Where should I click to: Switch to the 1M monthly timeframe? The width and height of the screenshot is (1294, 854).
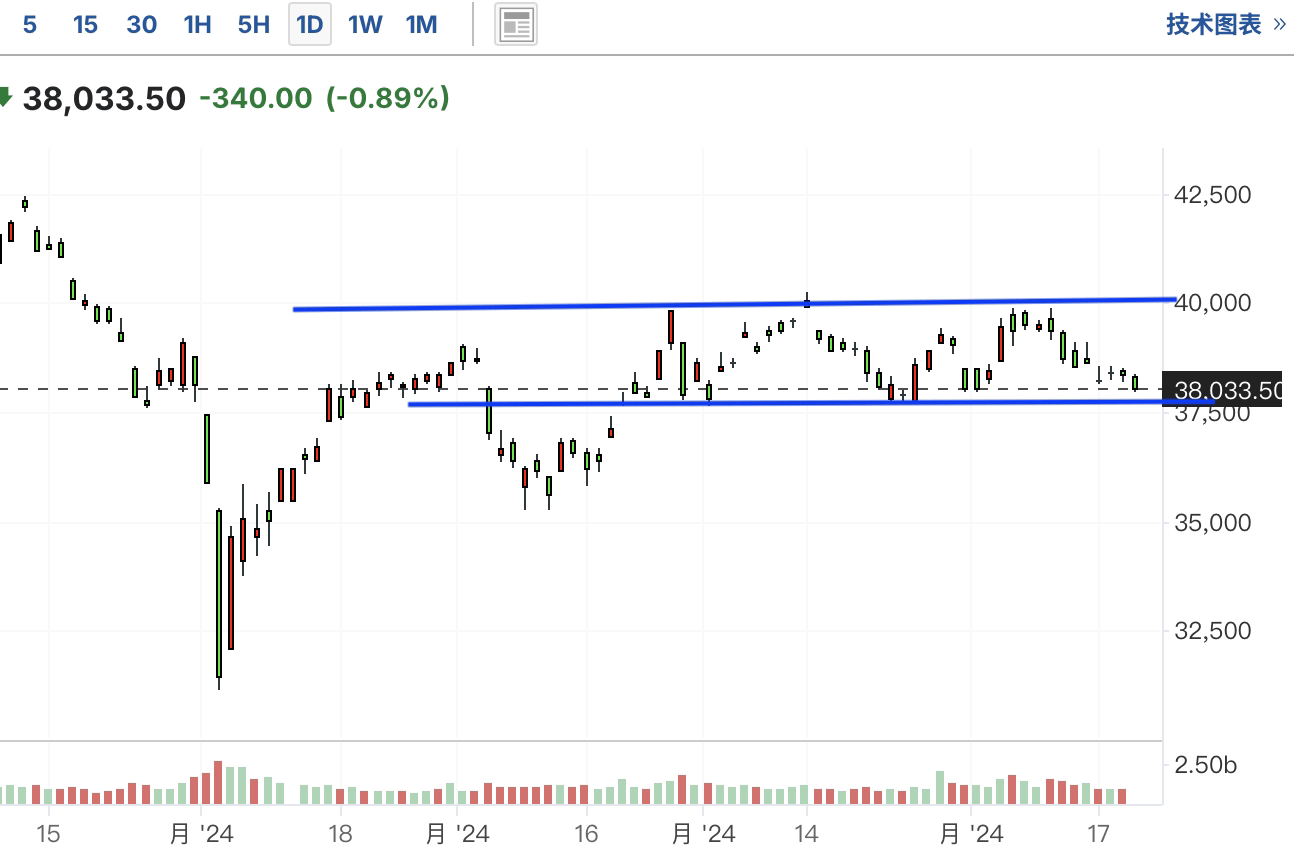tap(422, 25)
